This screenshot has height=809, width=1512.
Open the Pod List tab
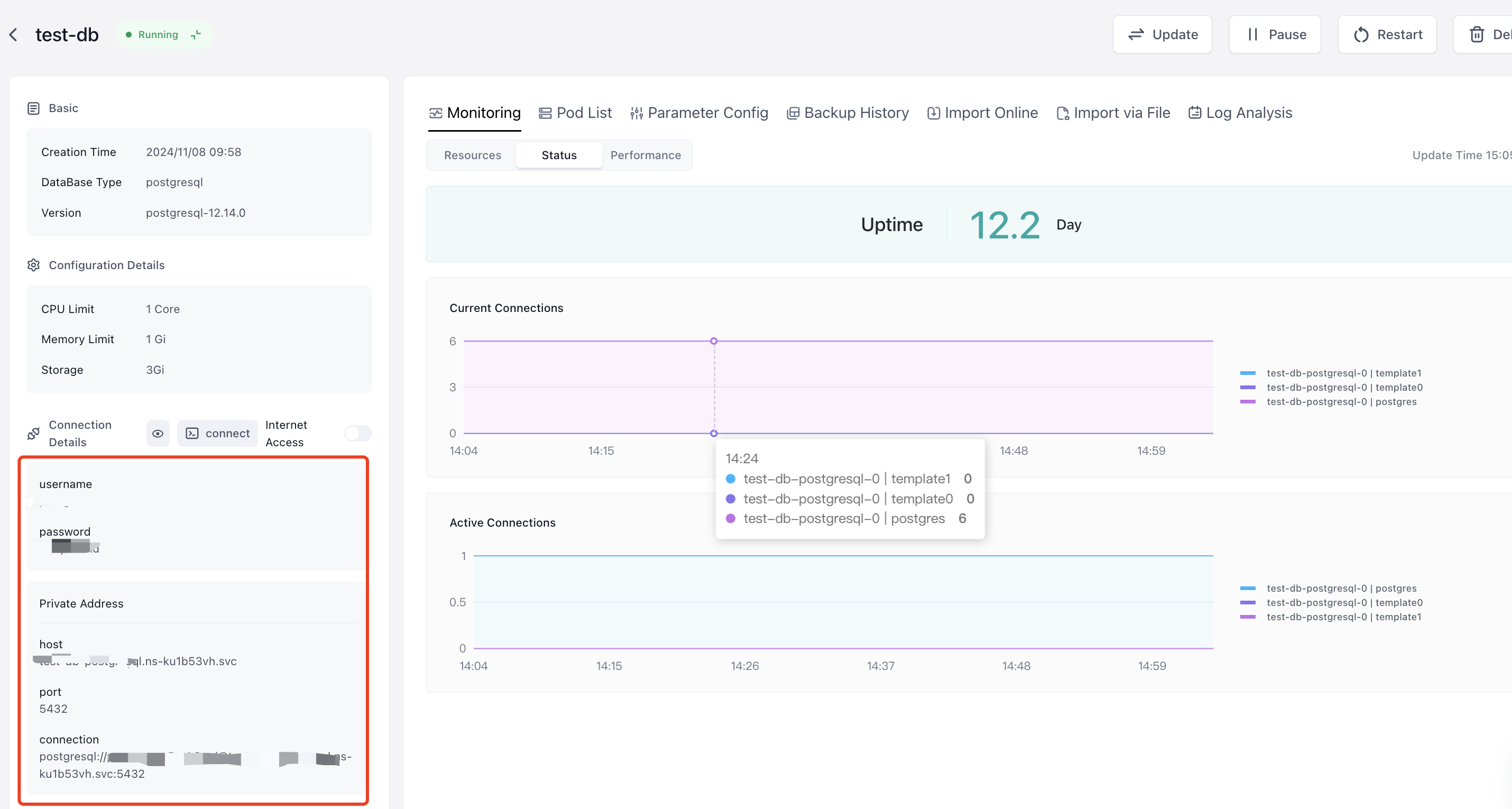[575, 113]
